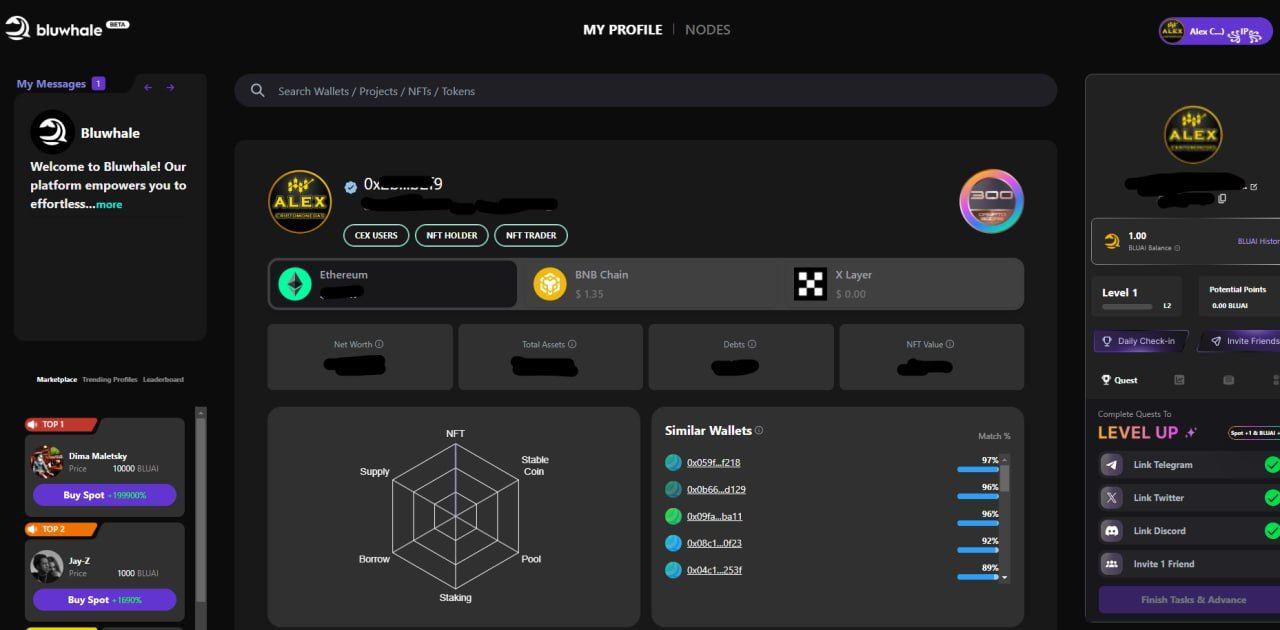Click Link Discord quest
The width and height of the screenshot is (1280, 630).
[x=1190, y=531]
